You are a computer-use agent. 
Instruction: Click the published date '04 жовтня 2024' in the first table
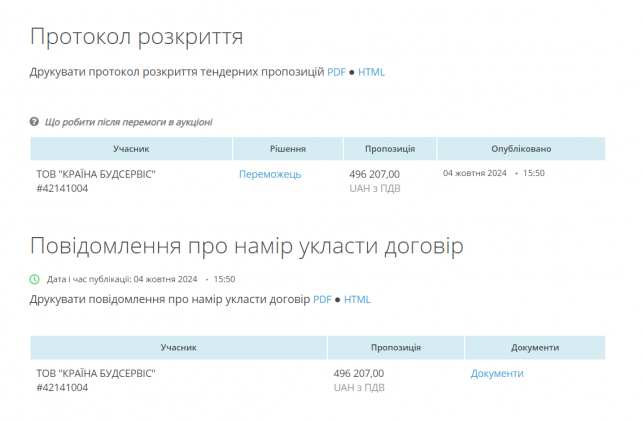click(475, 173)
